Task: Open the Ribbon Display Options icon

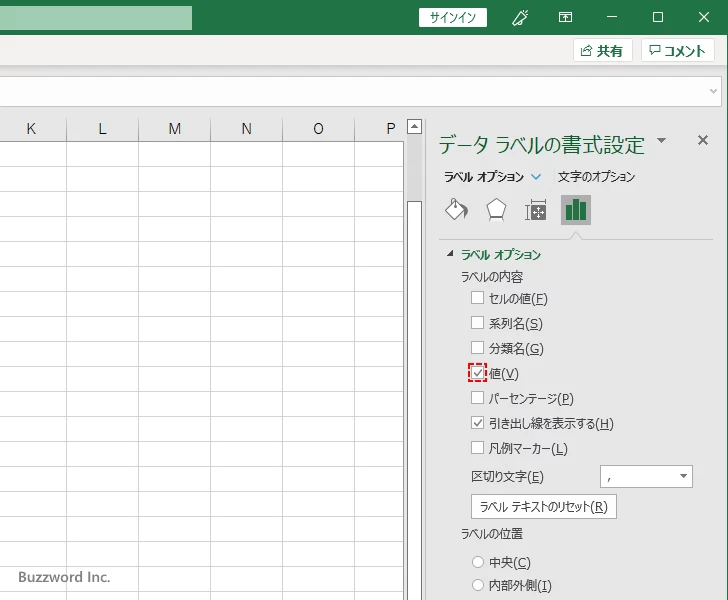Action: pos(565,18)
